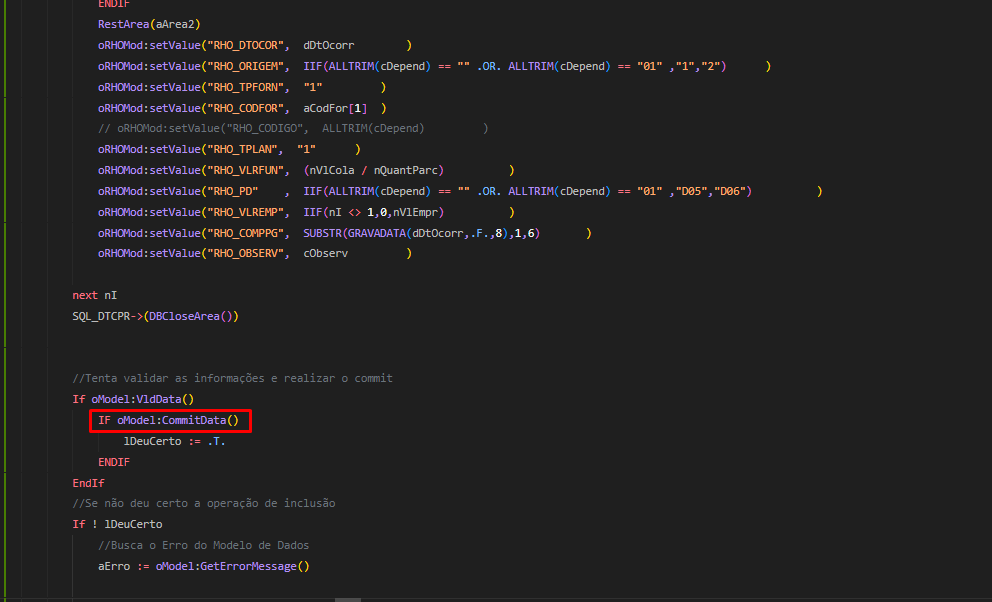Click the "RHO_CODFOR" string
The image size is (992, 602).
245,108
